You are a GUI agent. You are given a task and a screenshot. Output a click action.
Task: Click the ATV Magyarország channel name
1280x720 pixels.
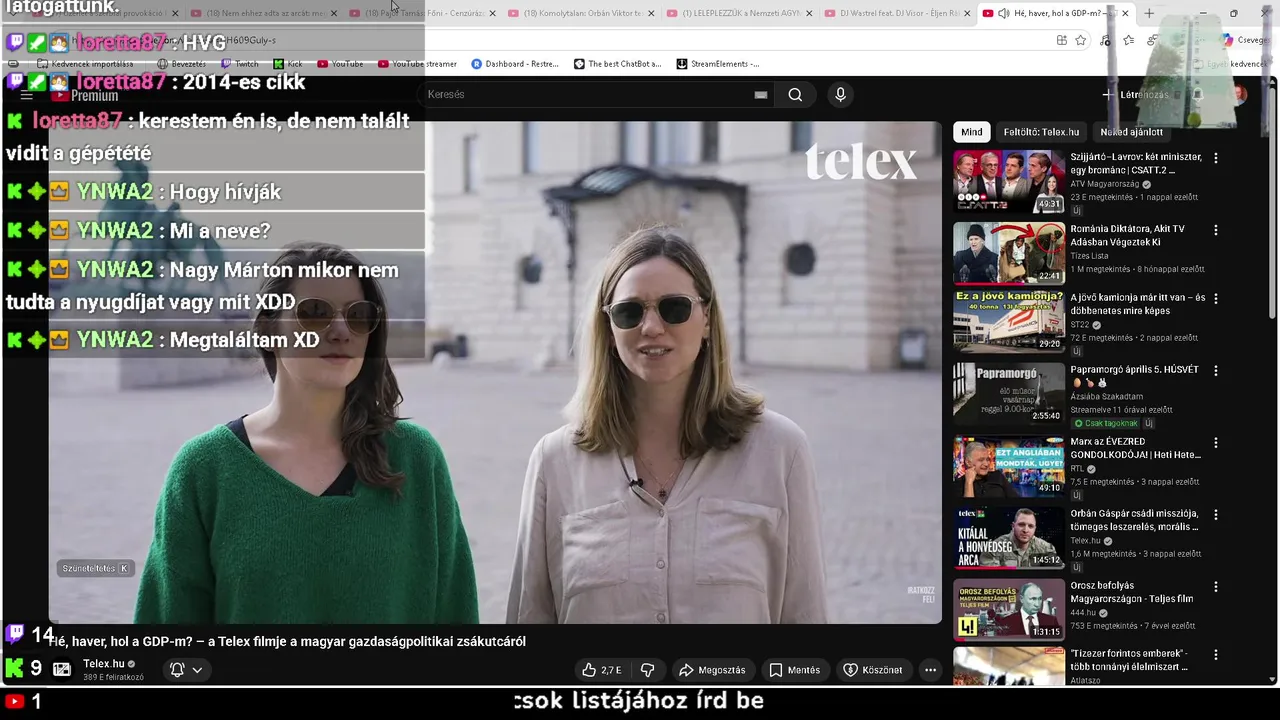[x=1105, y=184]
